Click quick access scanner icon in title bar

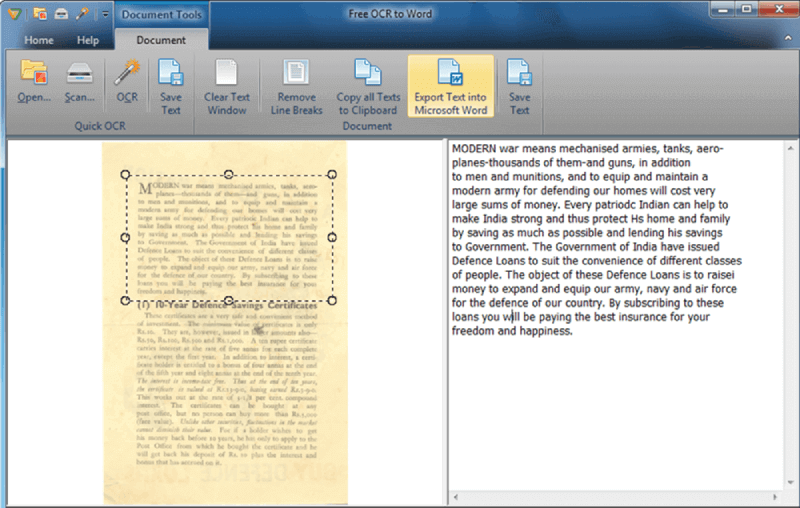[x=61, y=13]
